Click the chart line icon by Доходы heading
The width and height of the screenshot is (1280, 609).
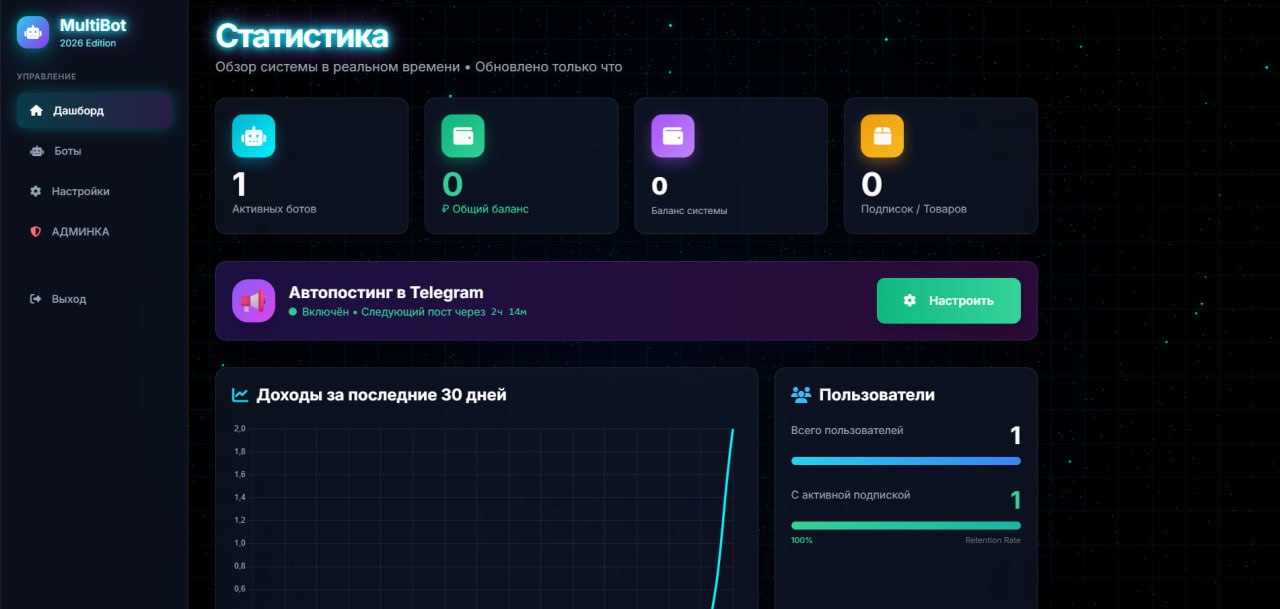(240, 395)
